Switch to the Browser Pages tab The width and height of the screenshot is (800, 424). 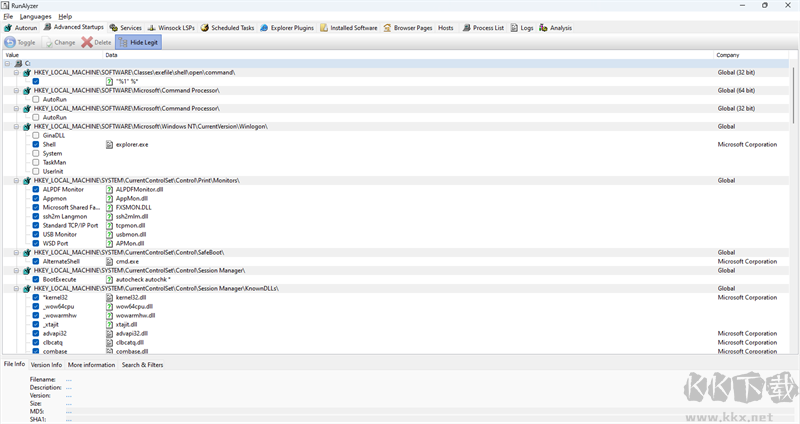[x=408, y=28]
